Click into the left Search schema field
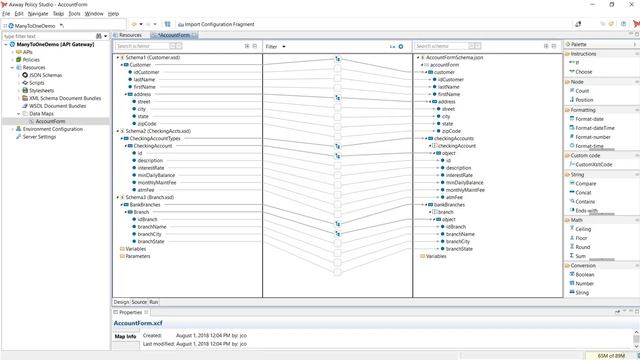 click(143, 46)
